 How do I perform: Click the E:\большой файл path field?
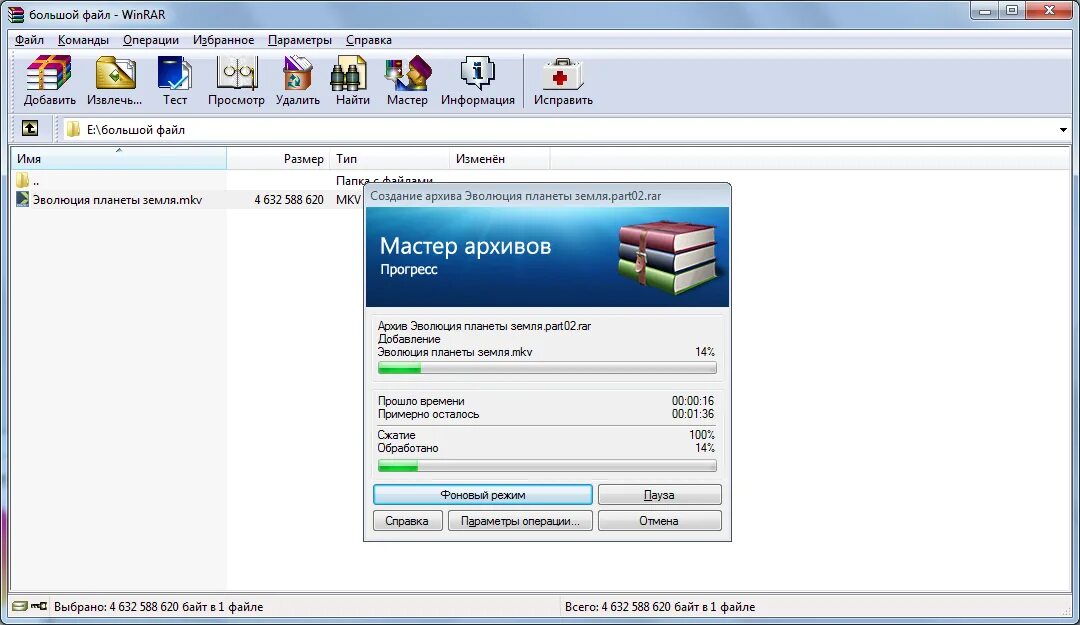pos(565,130)
